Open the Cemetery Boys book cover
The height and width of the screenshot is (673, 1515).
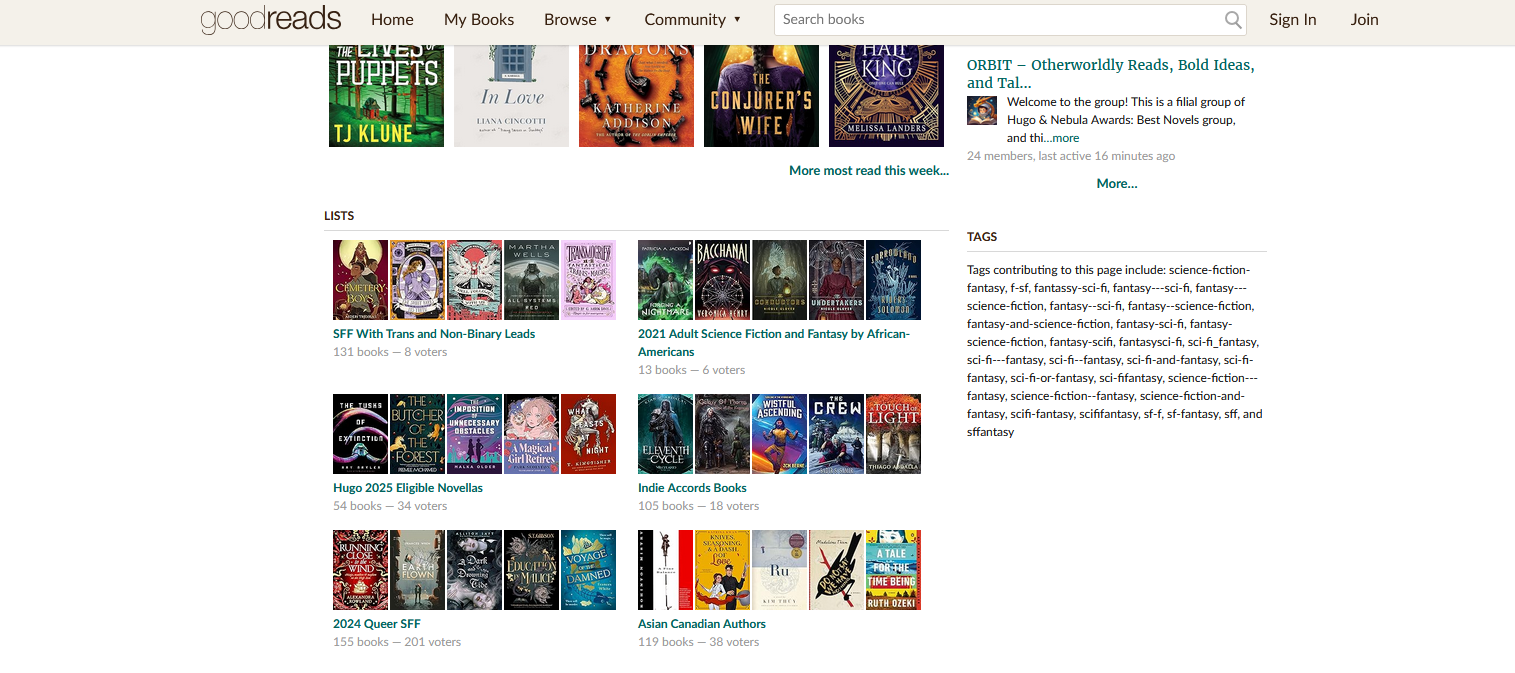click(360, 280)
